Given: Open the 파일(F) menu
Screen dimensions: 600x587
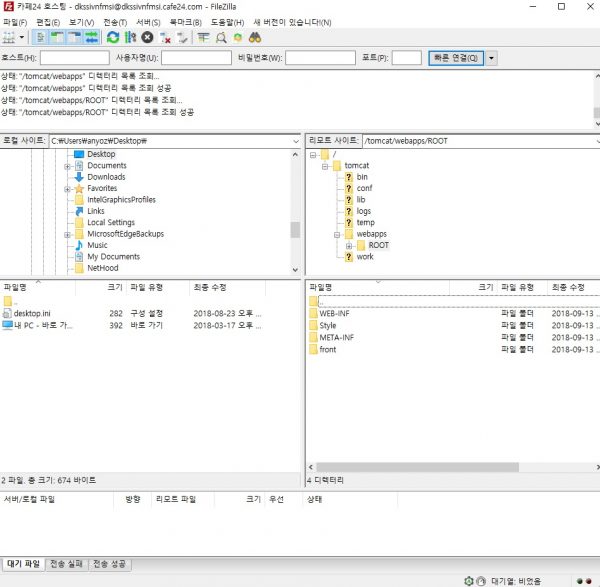Looking at the screenshot, I should [x=15, y=22].
